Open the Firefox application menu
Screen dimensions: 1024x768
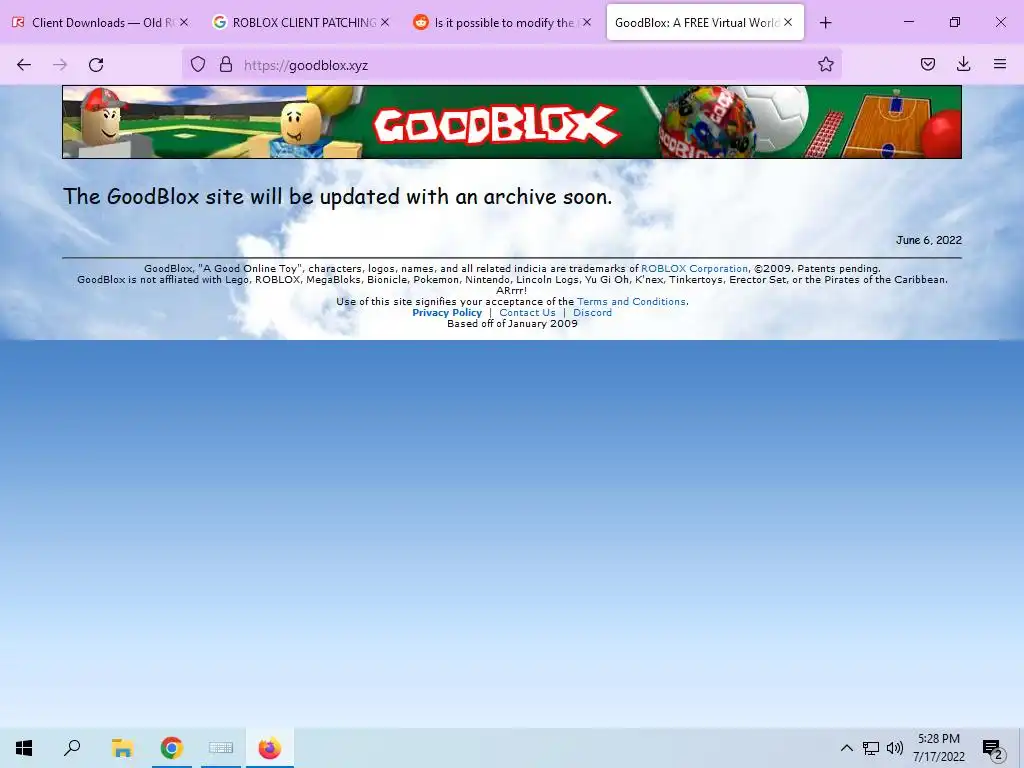(1000, 64)
